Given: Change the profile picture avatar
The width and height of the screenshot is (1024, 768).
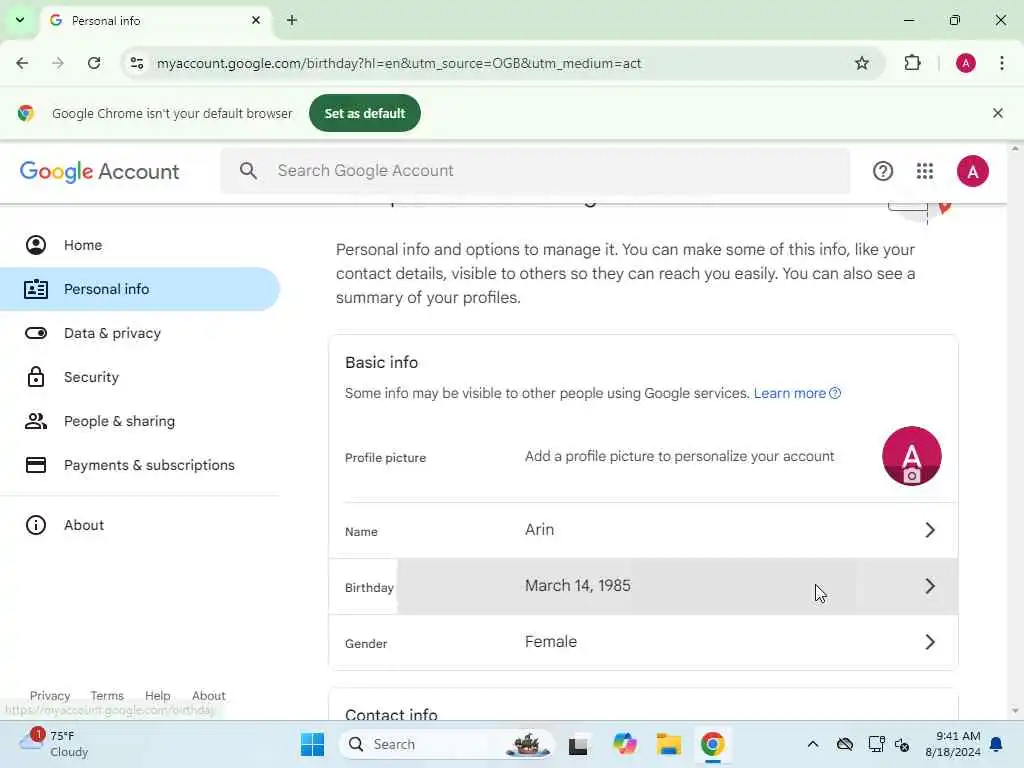Looking at the screenshot, I should (x=912, y=456).
